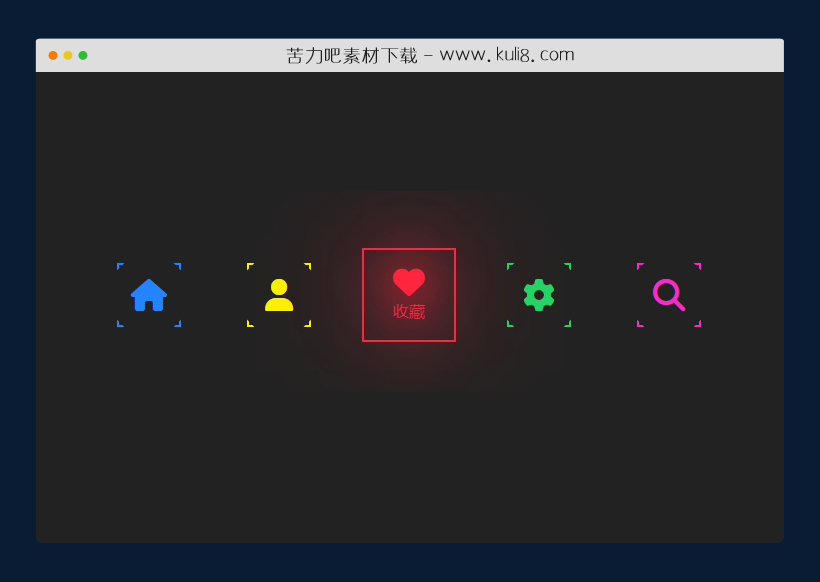
Task: Click the red border of the favorites box
Action: (x=363, y=295)
